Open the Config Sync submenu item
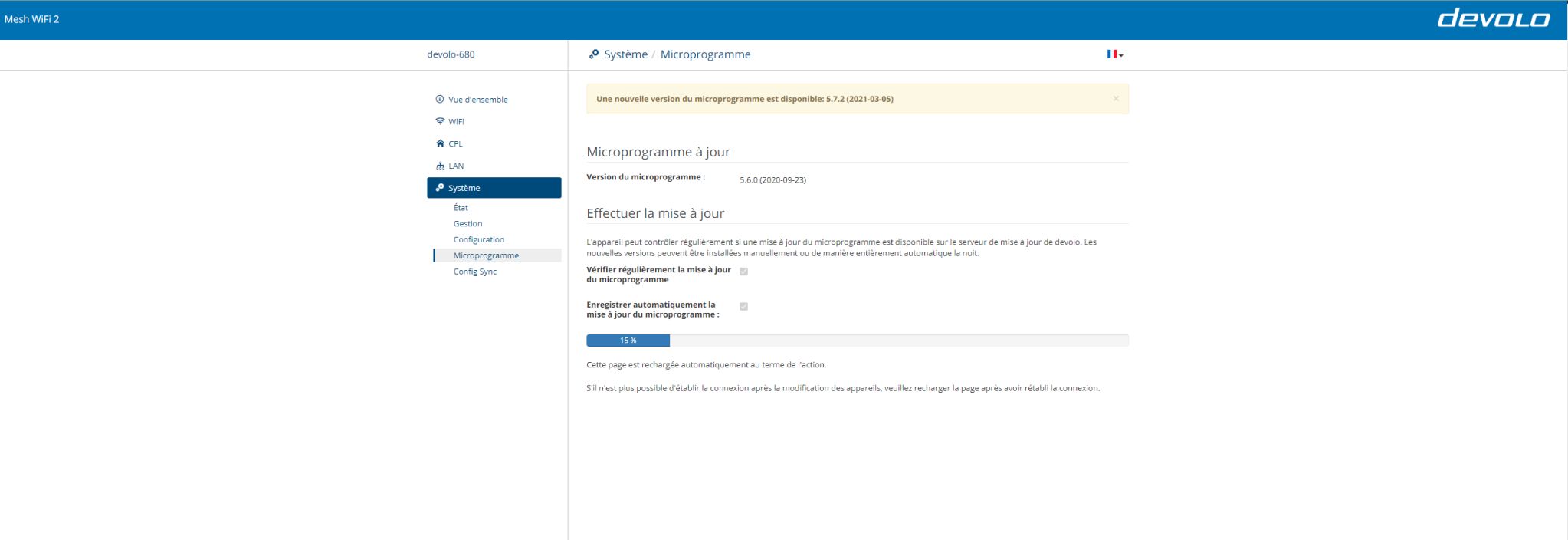 [x=475, y=272]
